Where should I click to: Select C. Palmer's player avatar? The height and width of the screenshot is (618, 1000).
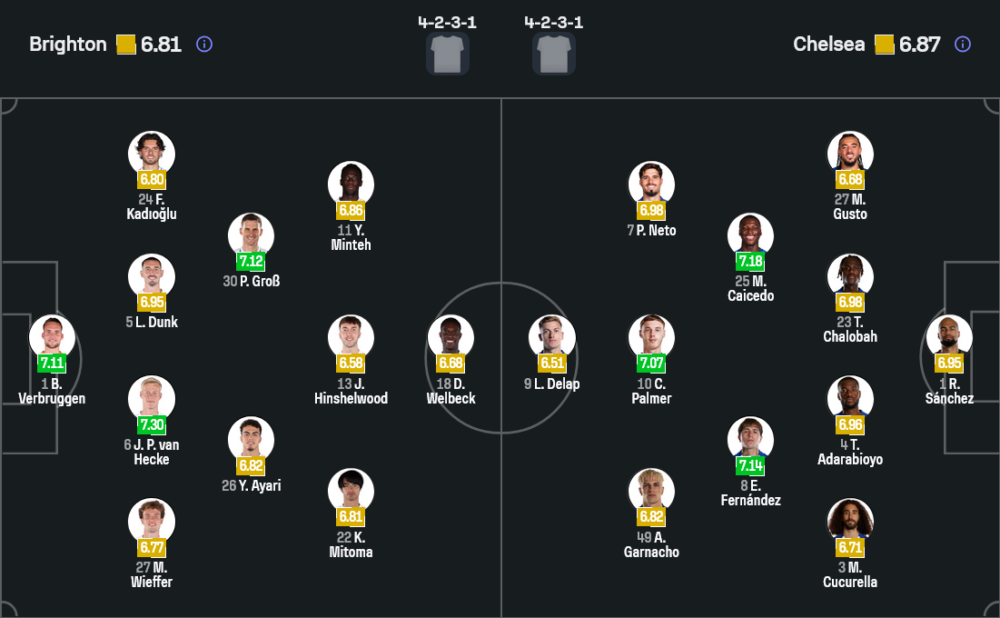coord(651,337)
